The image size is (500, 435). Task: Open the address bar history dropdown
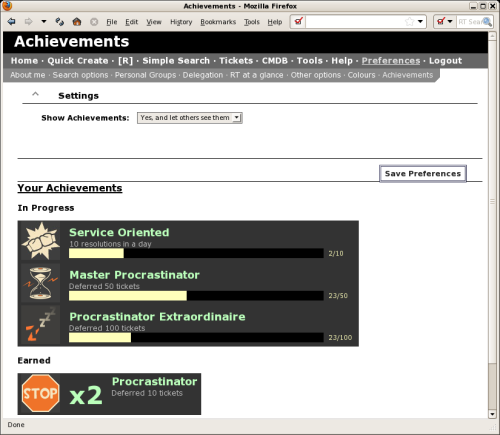click(x=420, y=22)
